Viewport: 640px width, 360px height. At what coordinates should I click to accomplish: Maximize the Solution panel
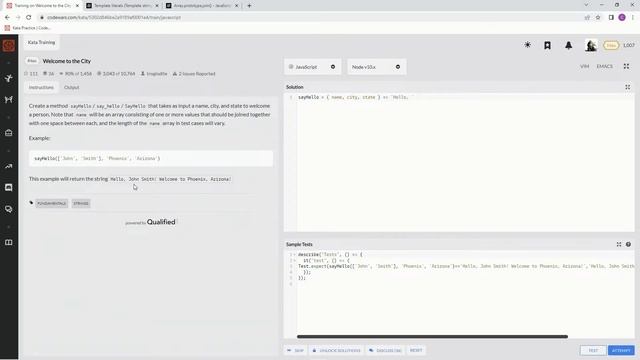(x=628, y=87)
